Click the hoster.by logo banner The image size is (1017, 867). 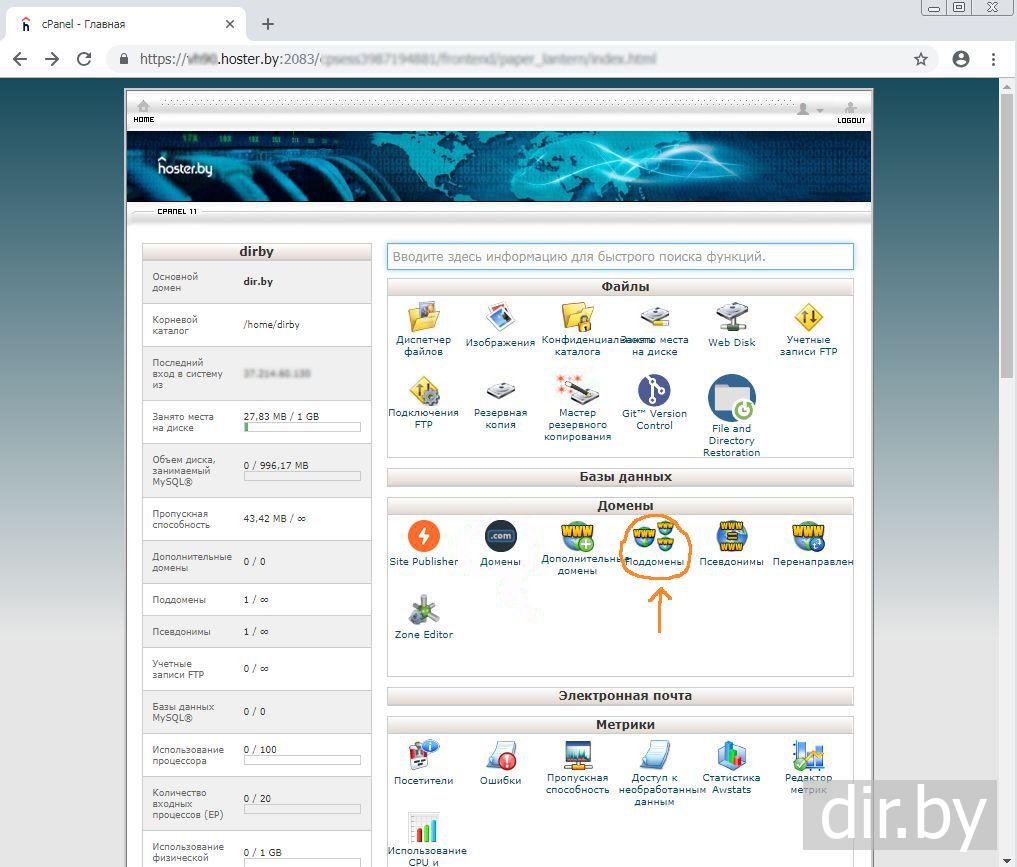coord(185,167)
